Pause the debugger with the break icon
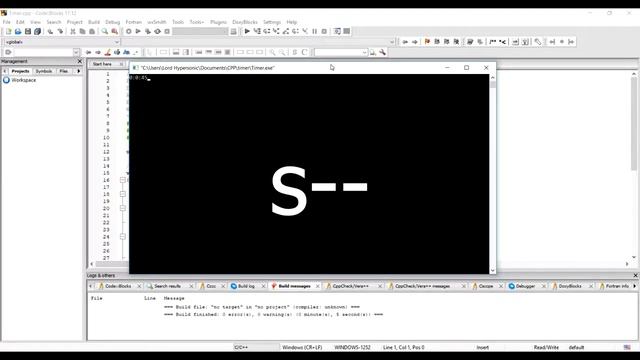This screenshot has width=640, height=360. (x=315, y=31)
